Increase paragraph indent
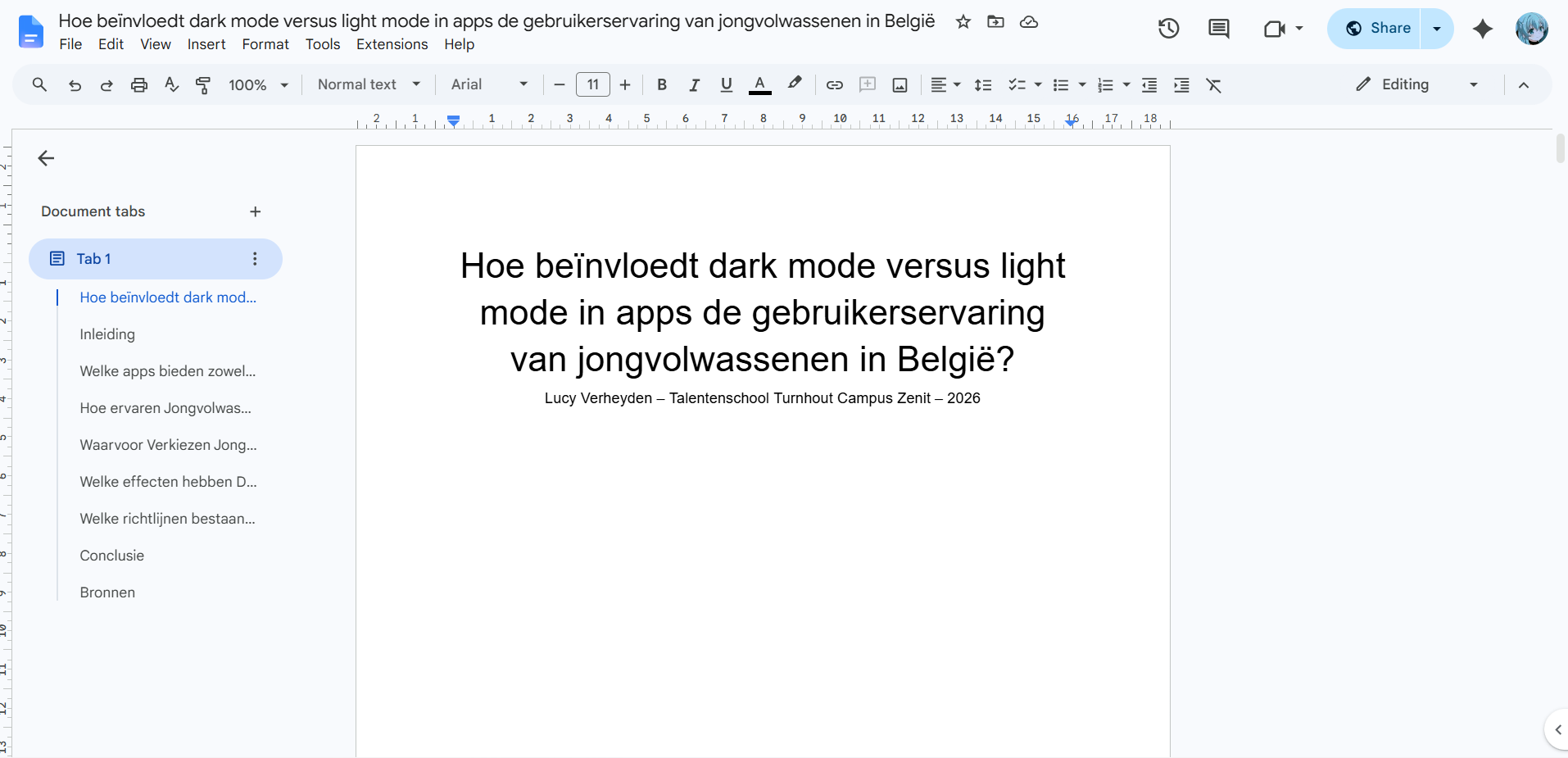 coord(1181,84)
